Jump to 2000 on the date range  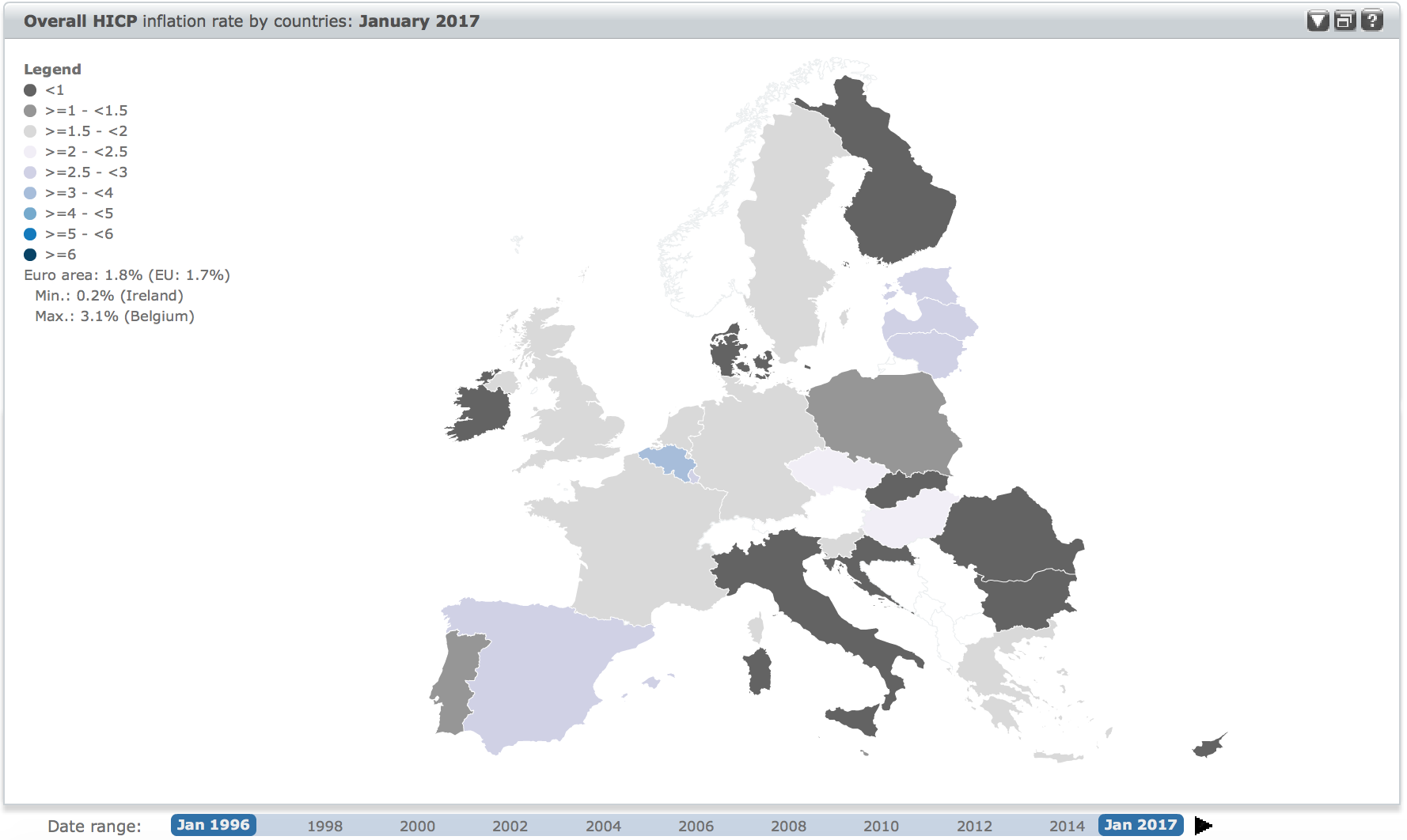pos(417,826)
